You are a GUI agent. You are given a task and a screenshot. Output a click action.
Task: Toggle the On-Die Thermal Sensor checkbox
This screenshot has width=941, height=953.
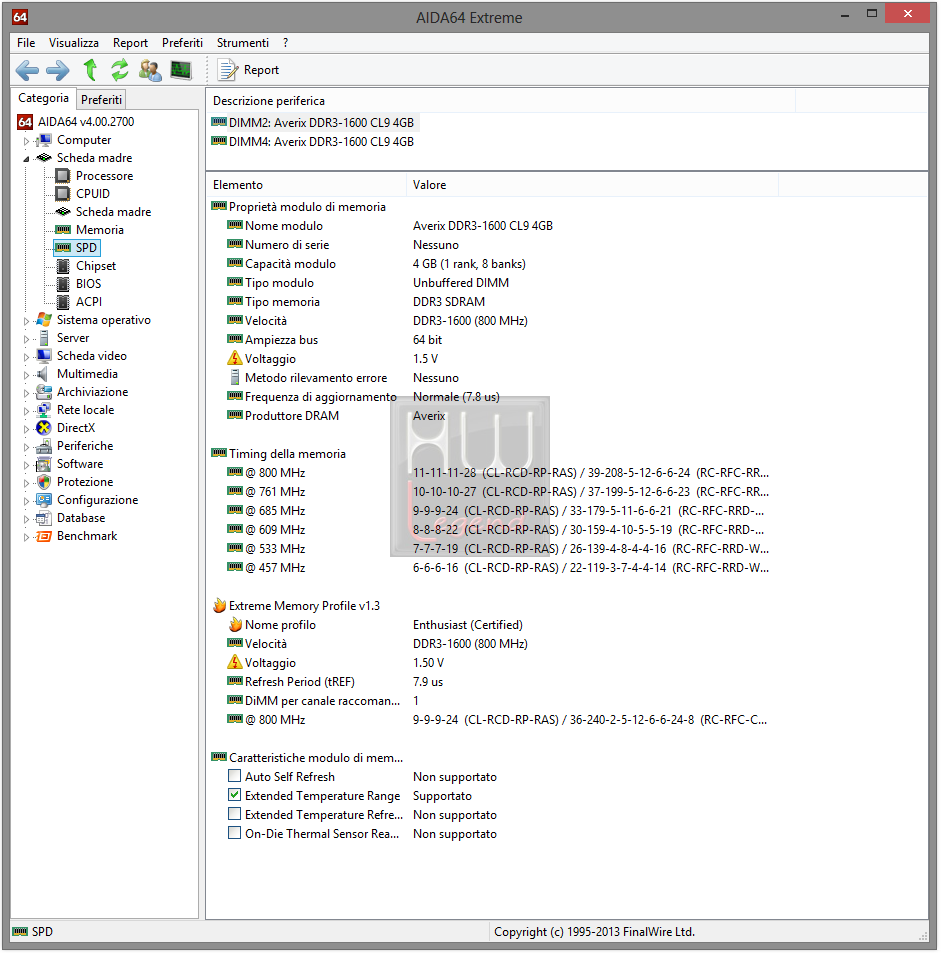234,833
